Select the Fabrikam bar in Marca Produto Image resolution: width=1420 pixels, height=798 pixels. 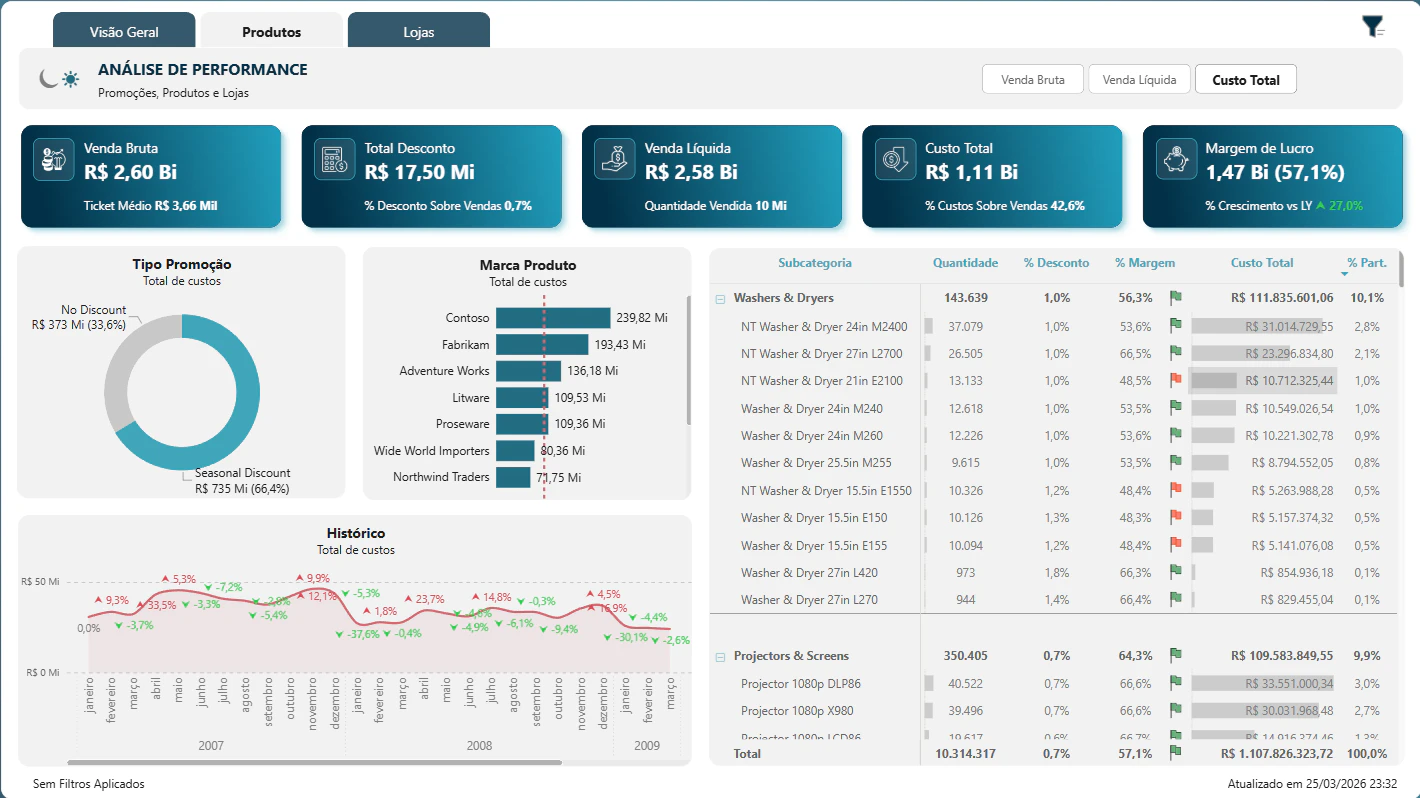542,345
